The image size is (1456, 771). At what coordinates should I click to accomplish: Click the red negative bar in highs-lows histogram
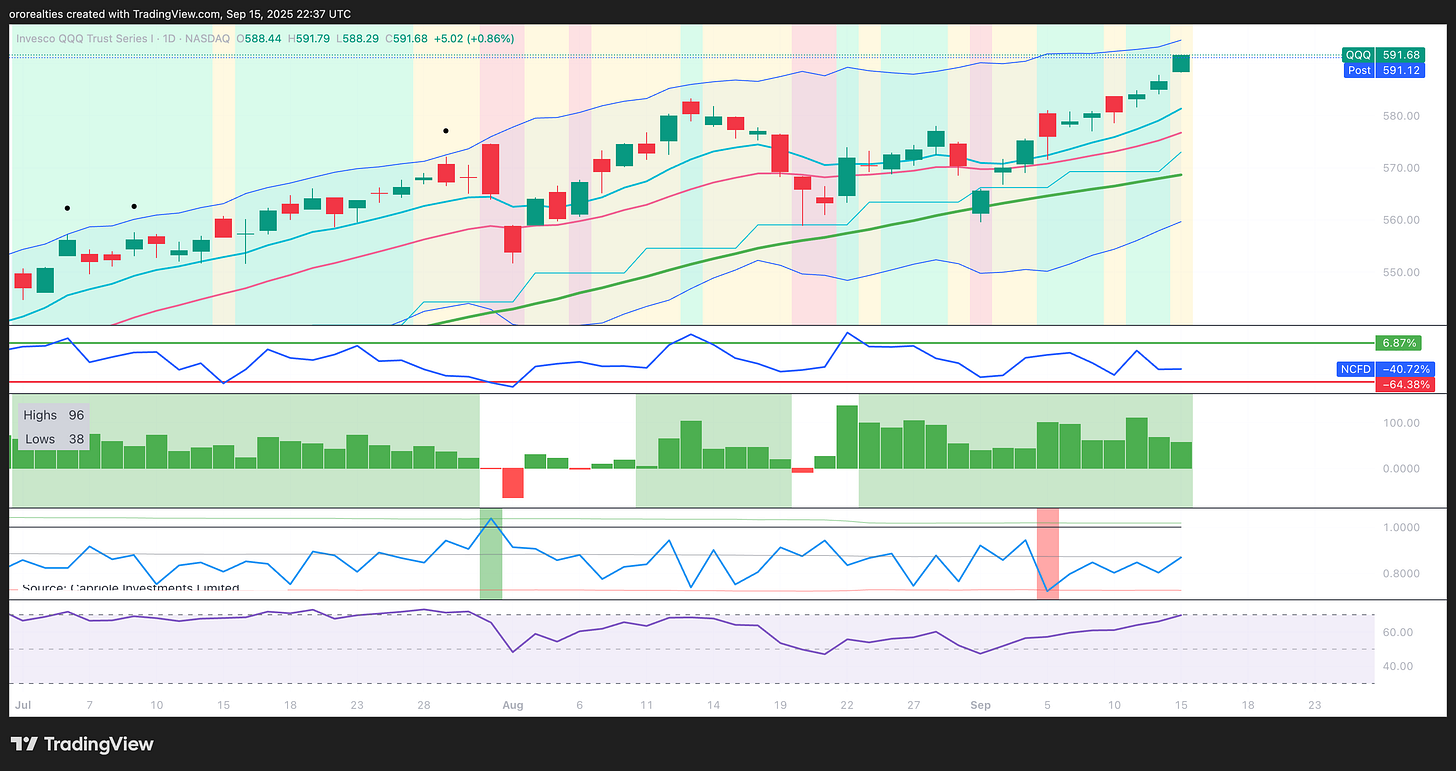point(513,483)
